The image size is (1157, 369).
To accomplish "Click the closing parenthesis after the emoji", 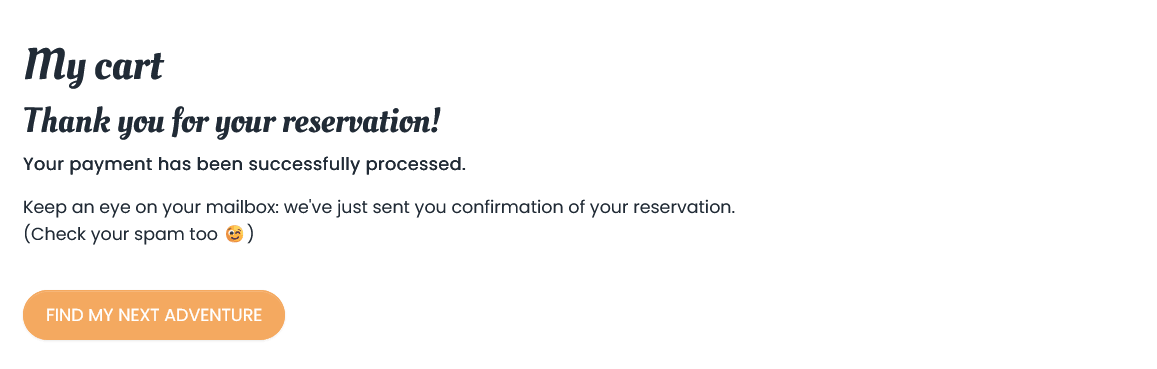I will tap(251, 235).
